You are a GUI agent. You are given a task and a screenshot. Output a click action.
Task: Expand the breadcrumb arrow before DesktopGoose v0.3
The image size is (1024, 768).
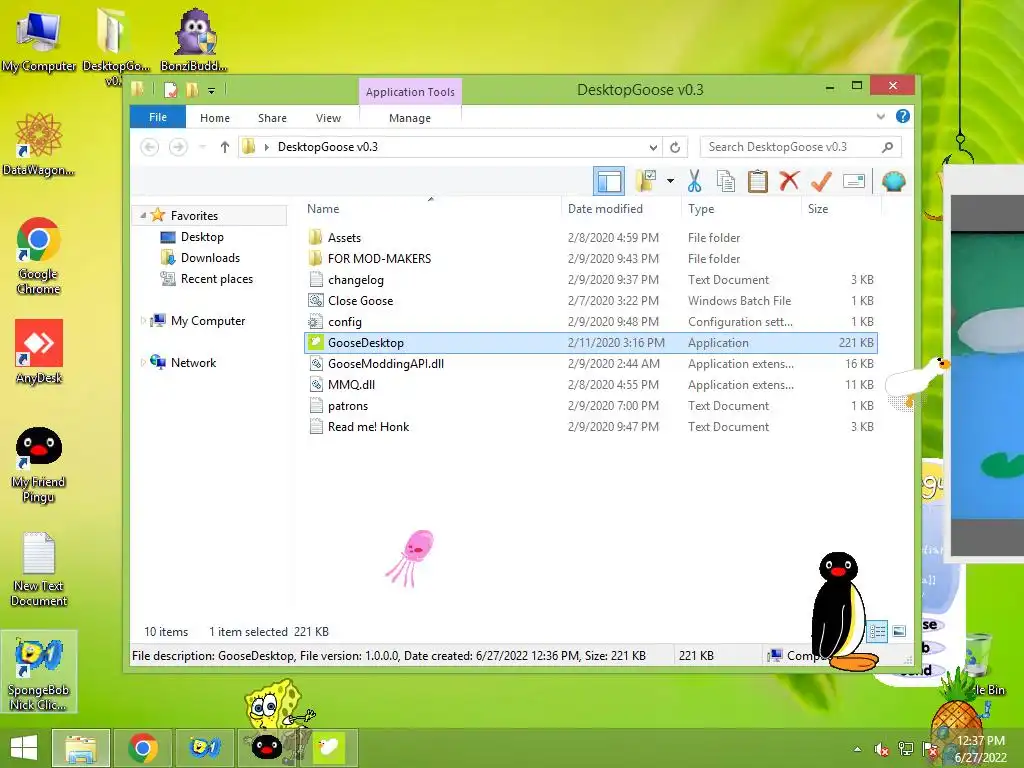click(x=266, y=148)
